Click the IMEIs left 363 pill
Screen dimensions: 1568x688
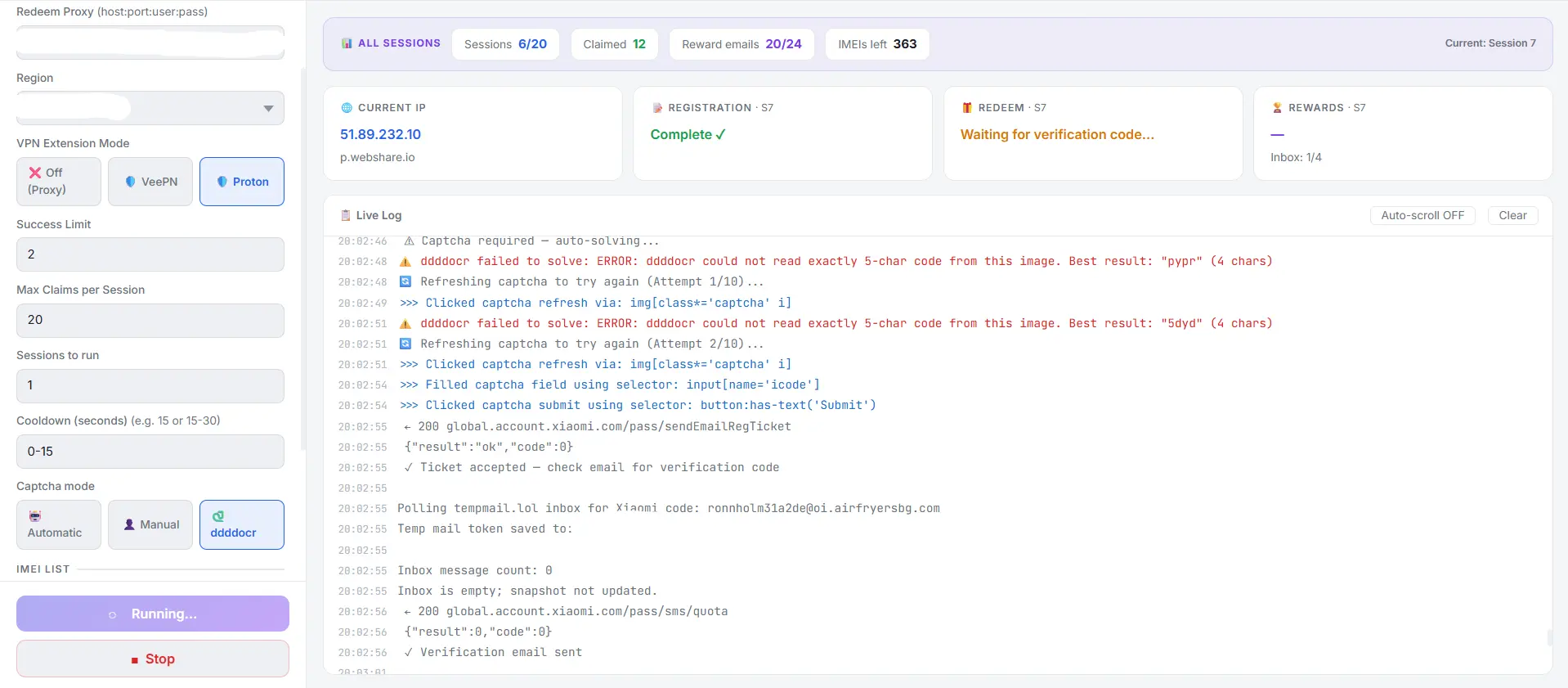point(877,44)
